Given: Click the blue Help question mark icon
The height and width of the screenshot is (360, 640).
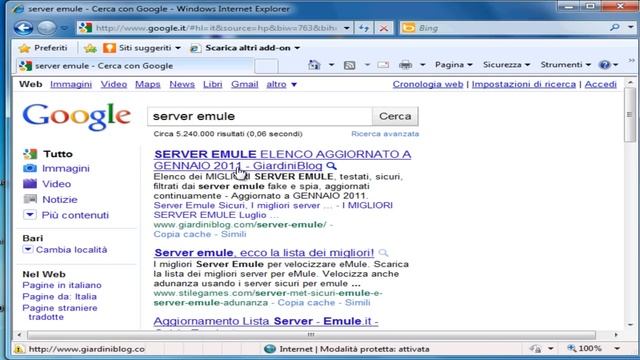Looking at the screenshot, I should tap(604, 65).
